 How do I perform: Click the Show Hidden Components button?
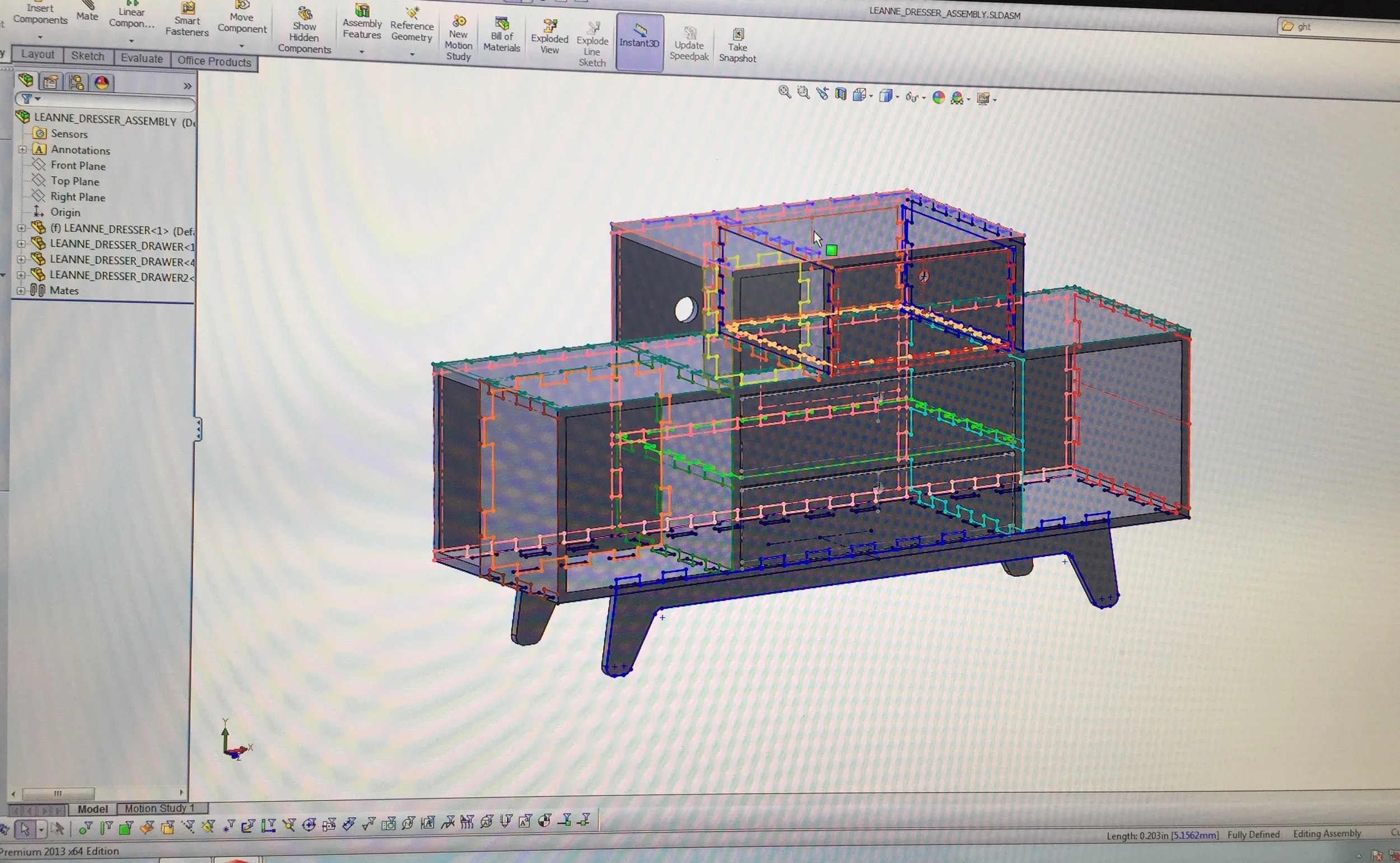[304, 30]
